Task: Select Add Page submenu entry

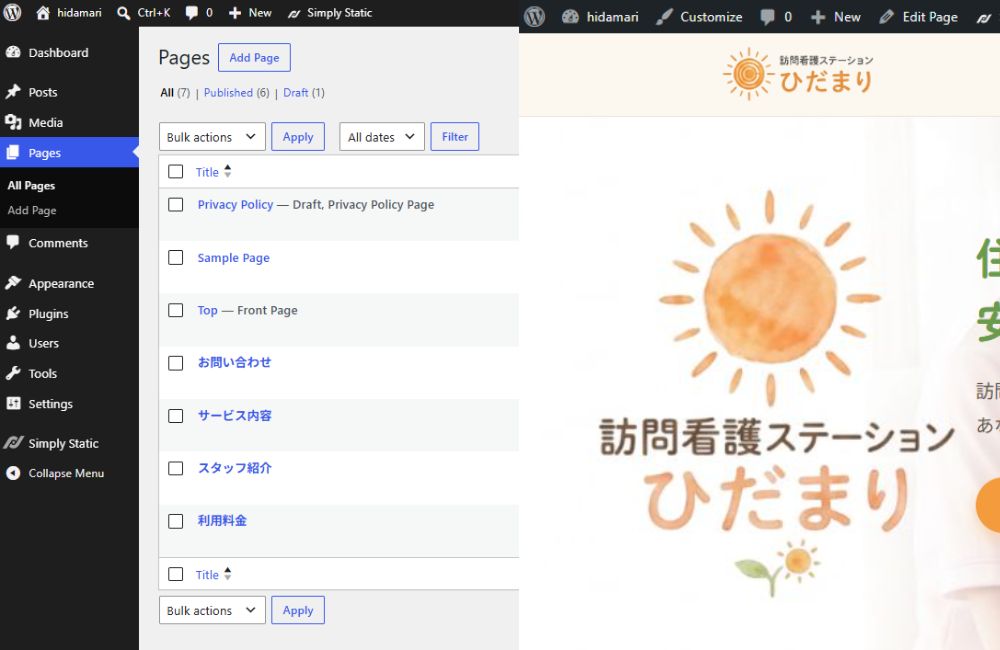Action: pyautogui.click(x=32, y=211)
